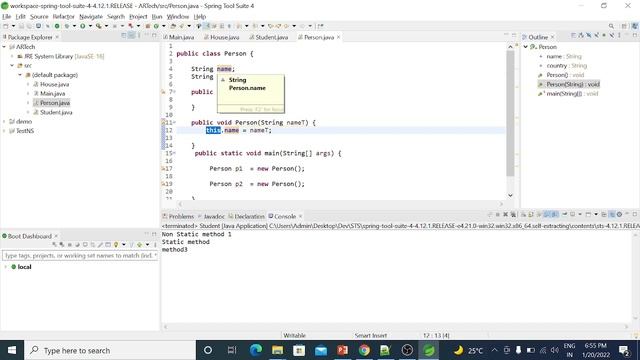Open the Run button dropdown arrow
Viewport: 640px width, 360px height.
point(90,26)
